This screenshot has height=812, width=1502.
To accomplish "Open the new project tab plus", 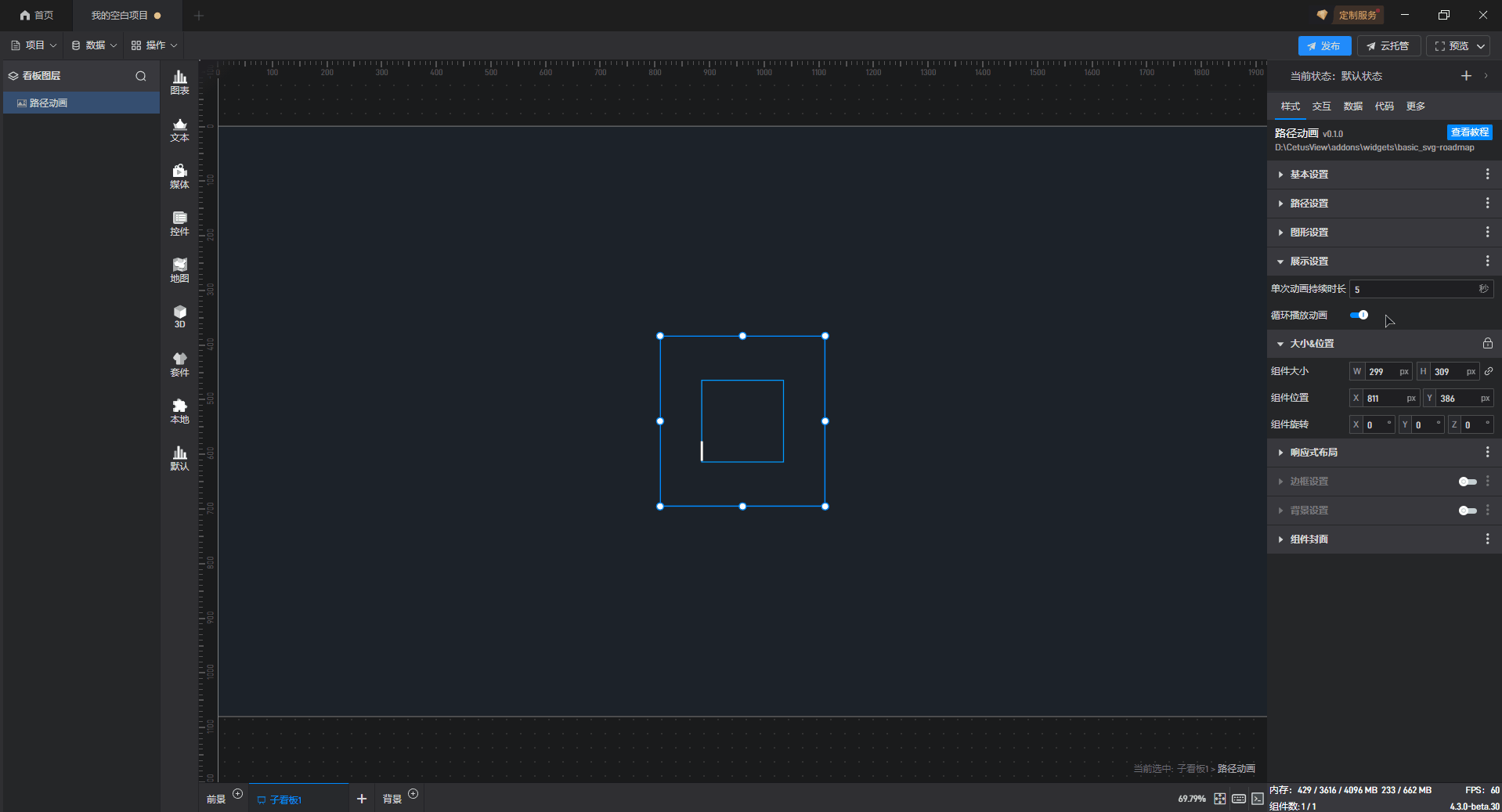I will tap(198, 15).
